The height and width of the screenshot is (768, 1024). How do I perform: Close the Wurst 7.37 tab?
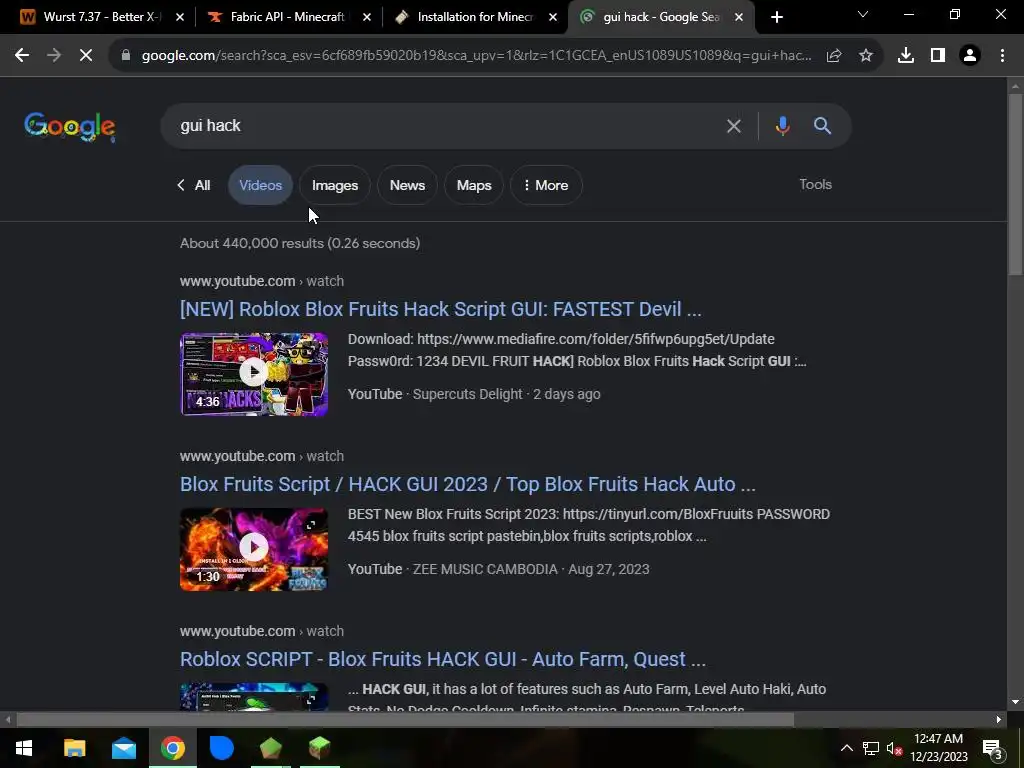(180, 17)
